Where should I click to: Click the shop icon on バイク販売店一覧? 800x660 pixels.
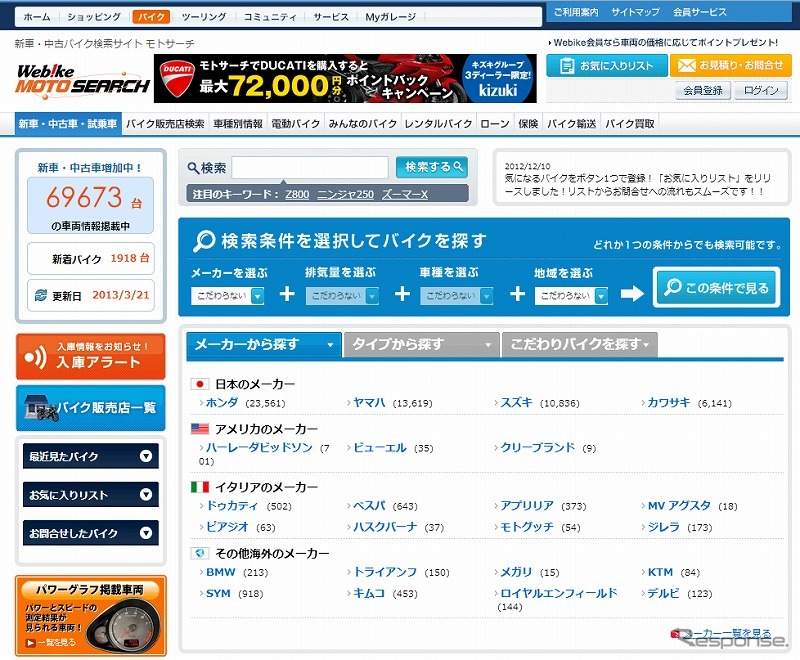point(41,408)
